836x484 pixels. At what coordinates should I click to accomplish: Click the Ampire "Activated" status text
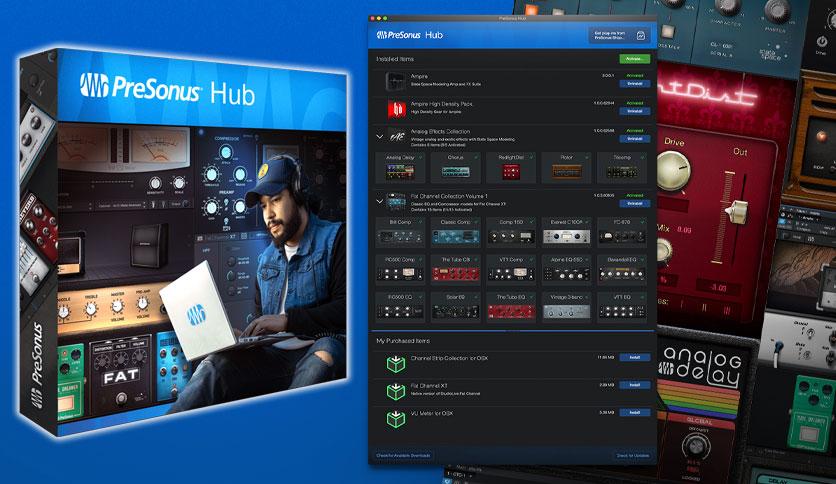(x=634, y=76)
